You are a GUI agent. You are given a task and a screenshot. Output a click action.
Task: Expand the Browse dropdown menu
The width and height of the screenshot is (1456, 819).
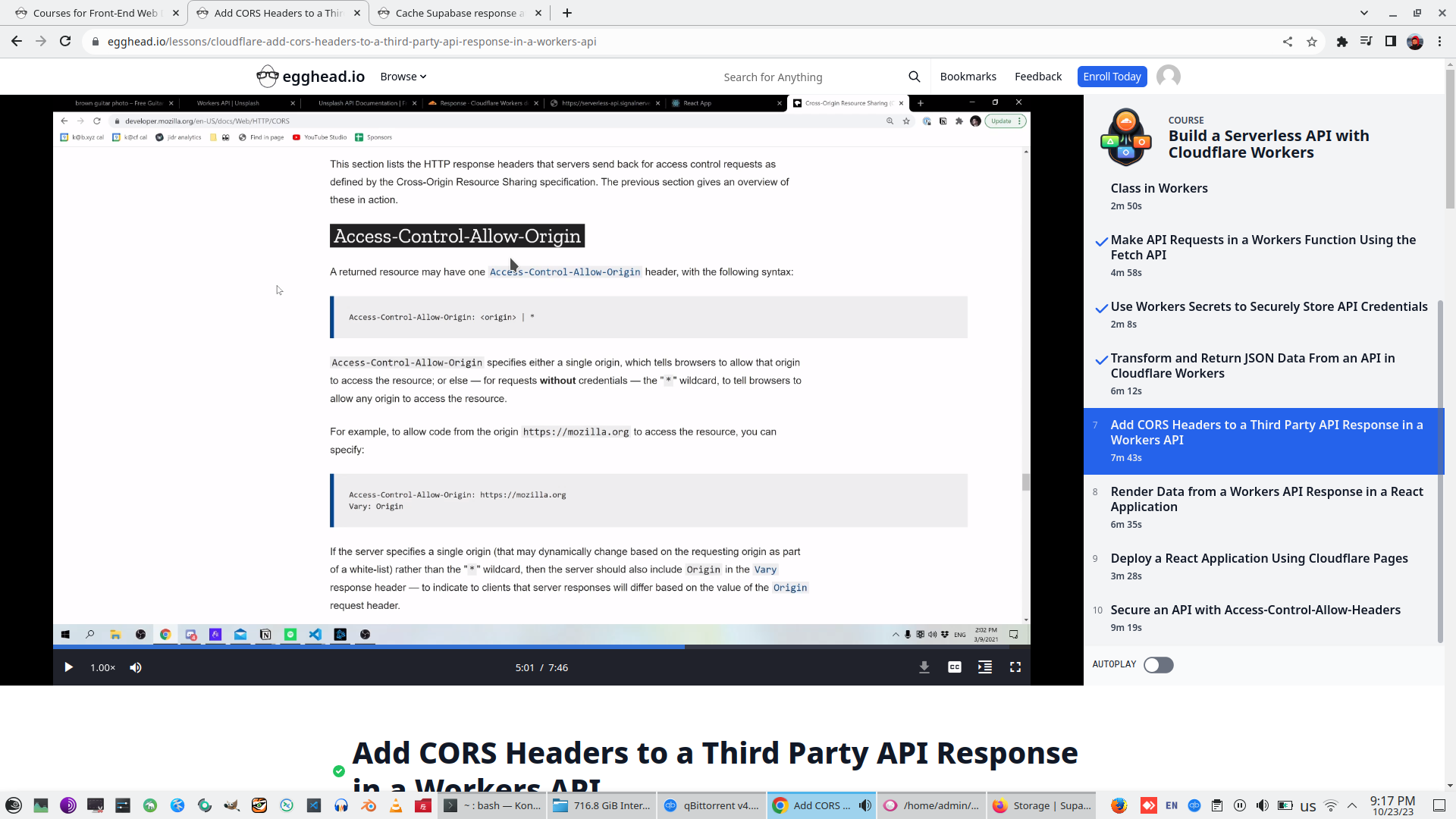403,77
